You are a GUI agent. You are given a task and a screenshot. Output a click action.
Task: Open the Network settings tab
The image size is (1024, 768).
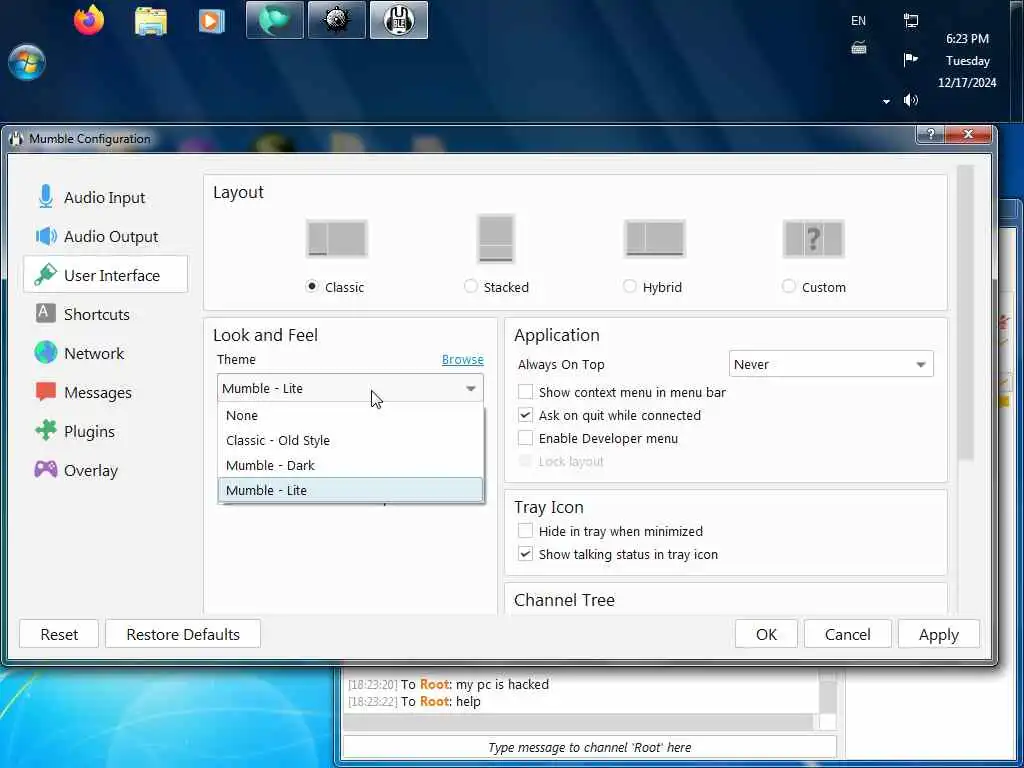tap(105, 353)
